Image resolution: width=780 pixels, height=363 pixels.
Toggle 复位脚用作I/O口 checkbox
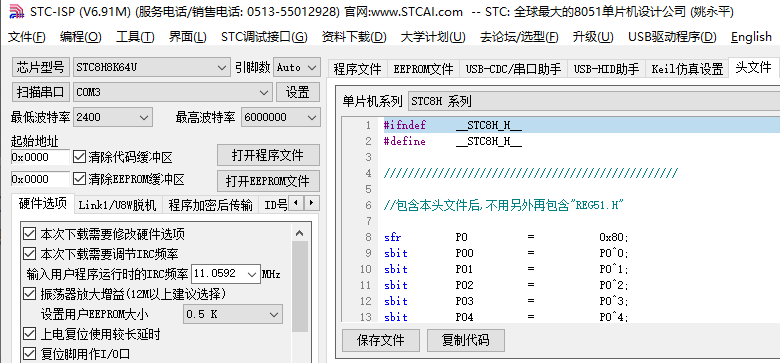coord(30,355)
